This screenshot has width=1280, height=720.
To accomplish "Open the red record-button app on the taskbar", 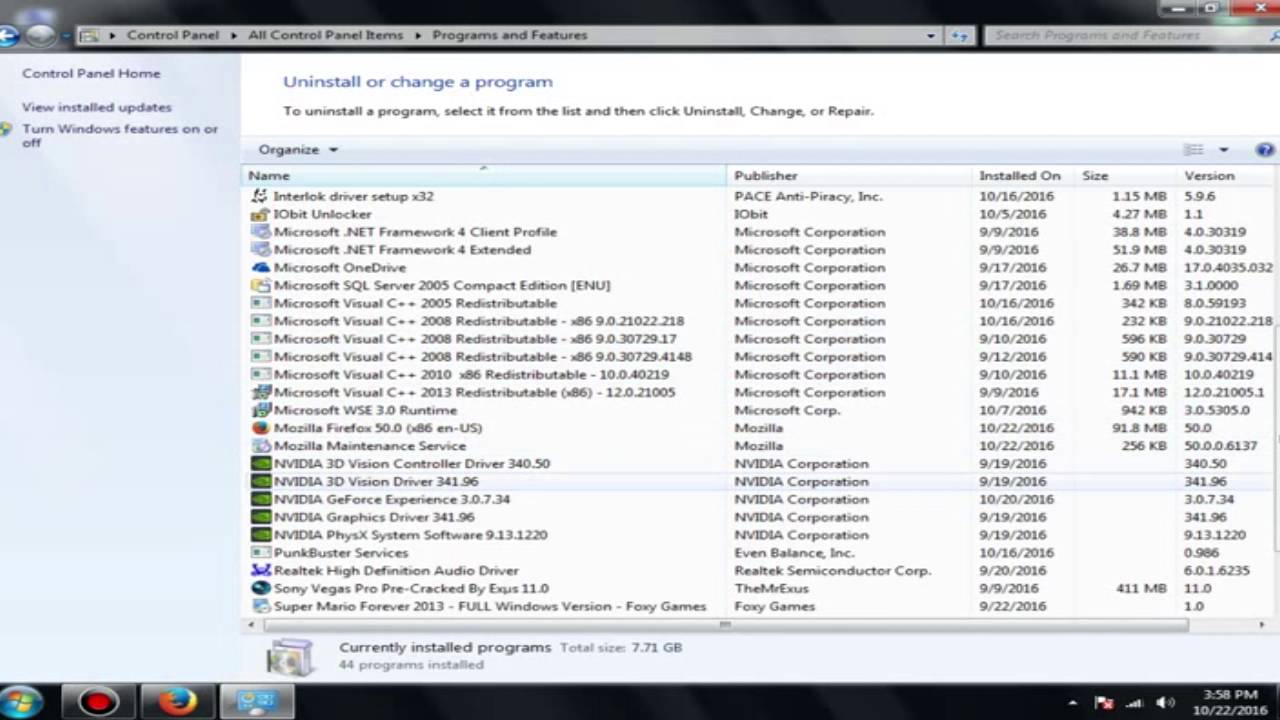I will [98, 702].
